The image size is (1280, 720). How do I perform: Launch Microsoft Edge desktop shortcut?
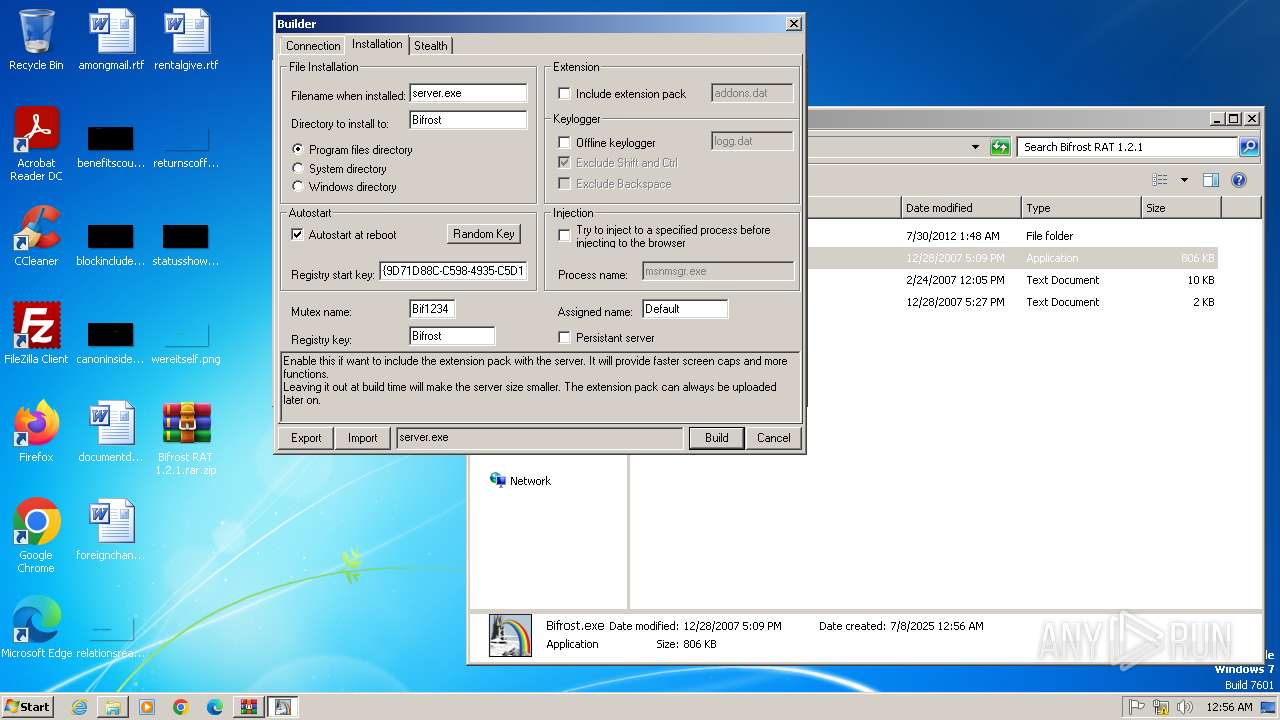tap(36, 627)
